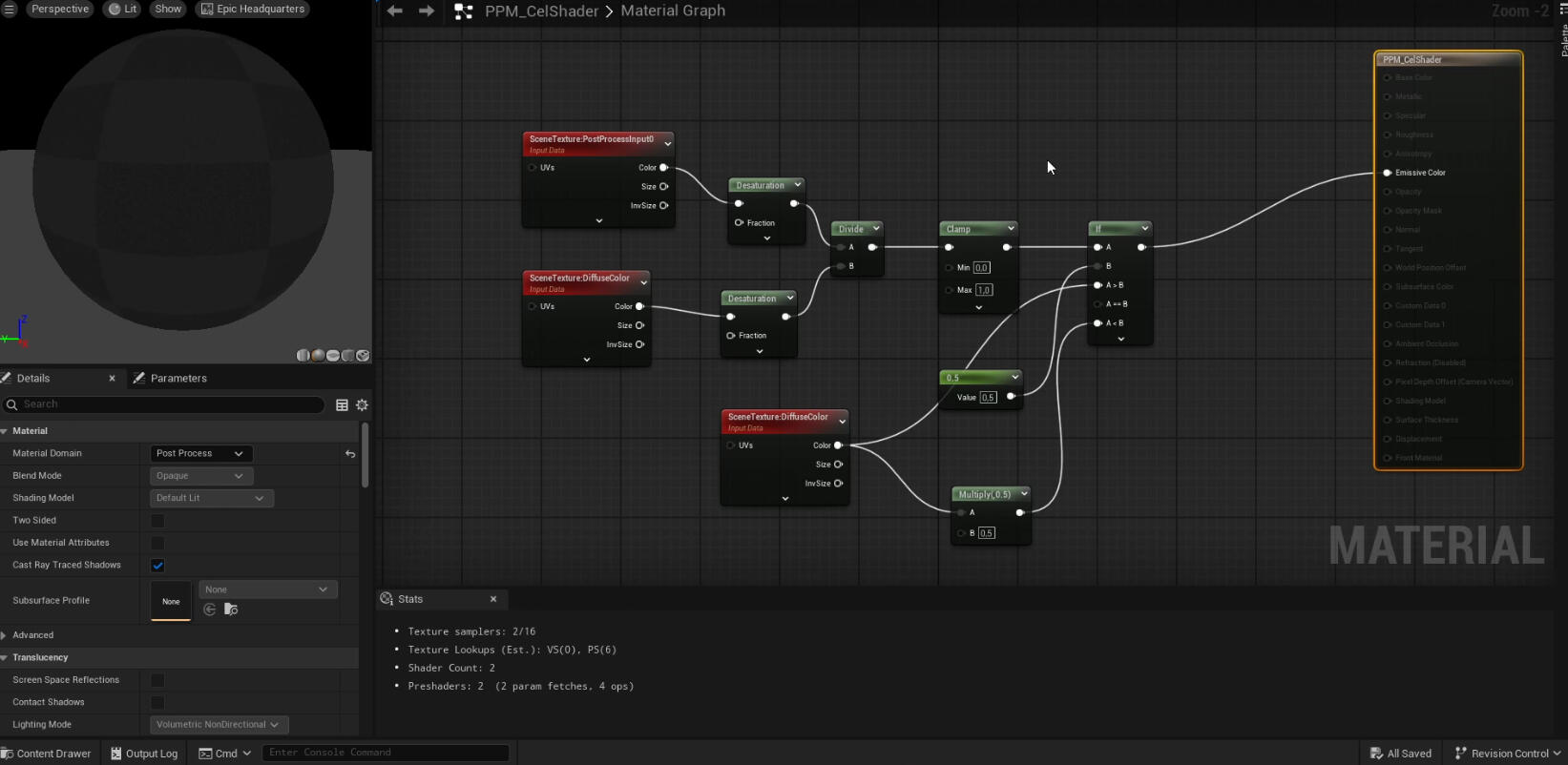Enable the Two Sided checkbox

157,521
